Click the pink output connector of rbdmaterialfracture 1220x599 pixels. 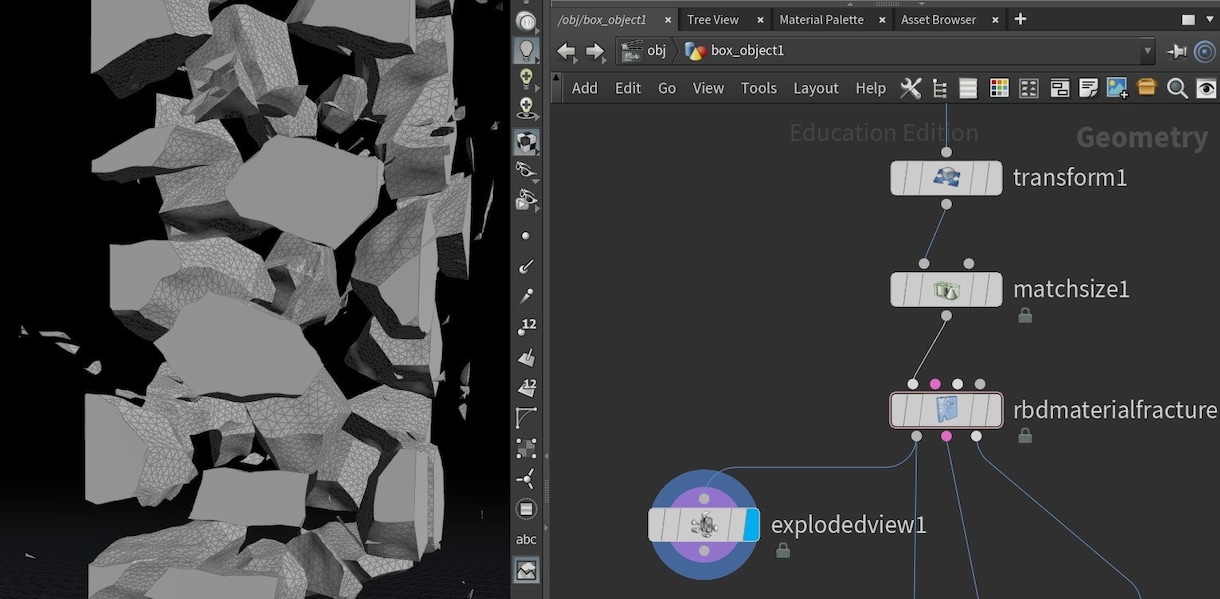(x=946, y=436)
